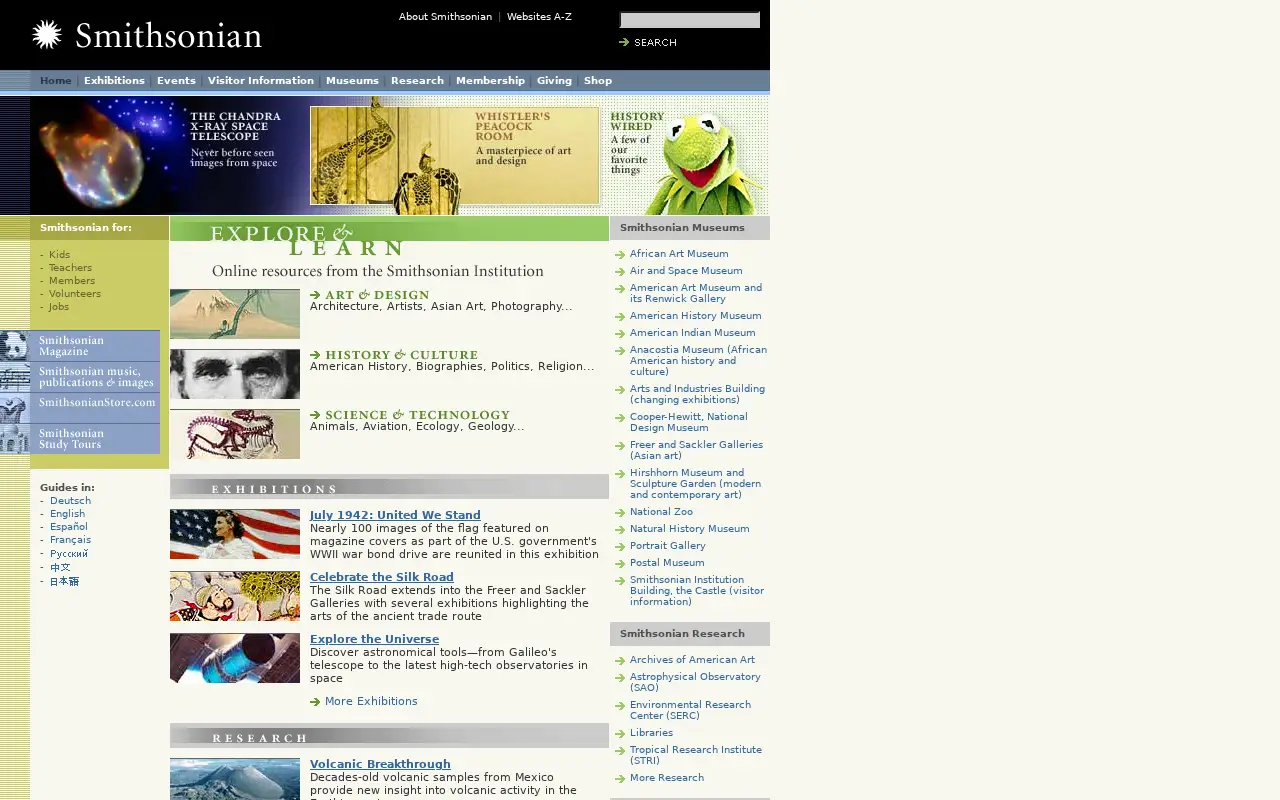Open the Shop nav item

tap(598, 81)
